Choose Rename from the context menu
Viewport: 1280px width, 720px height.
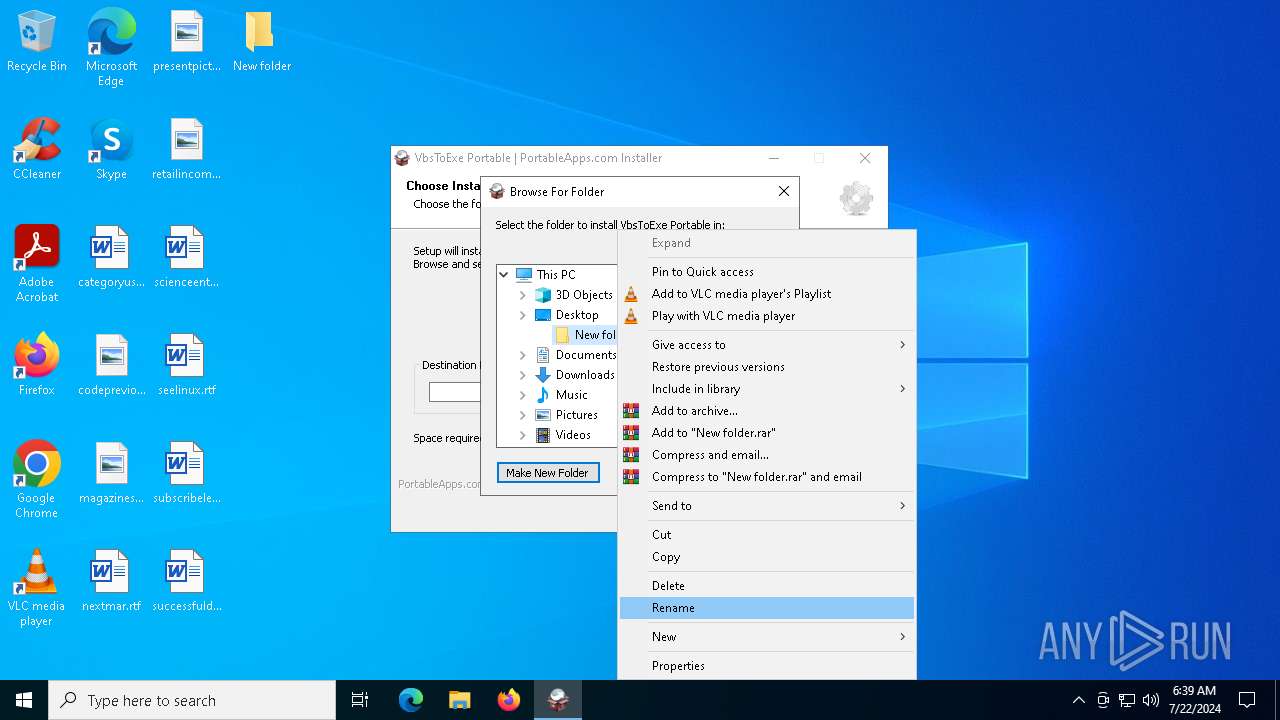click(x=767, y=608)
